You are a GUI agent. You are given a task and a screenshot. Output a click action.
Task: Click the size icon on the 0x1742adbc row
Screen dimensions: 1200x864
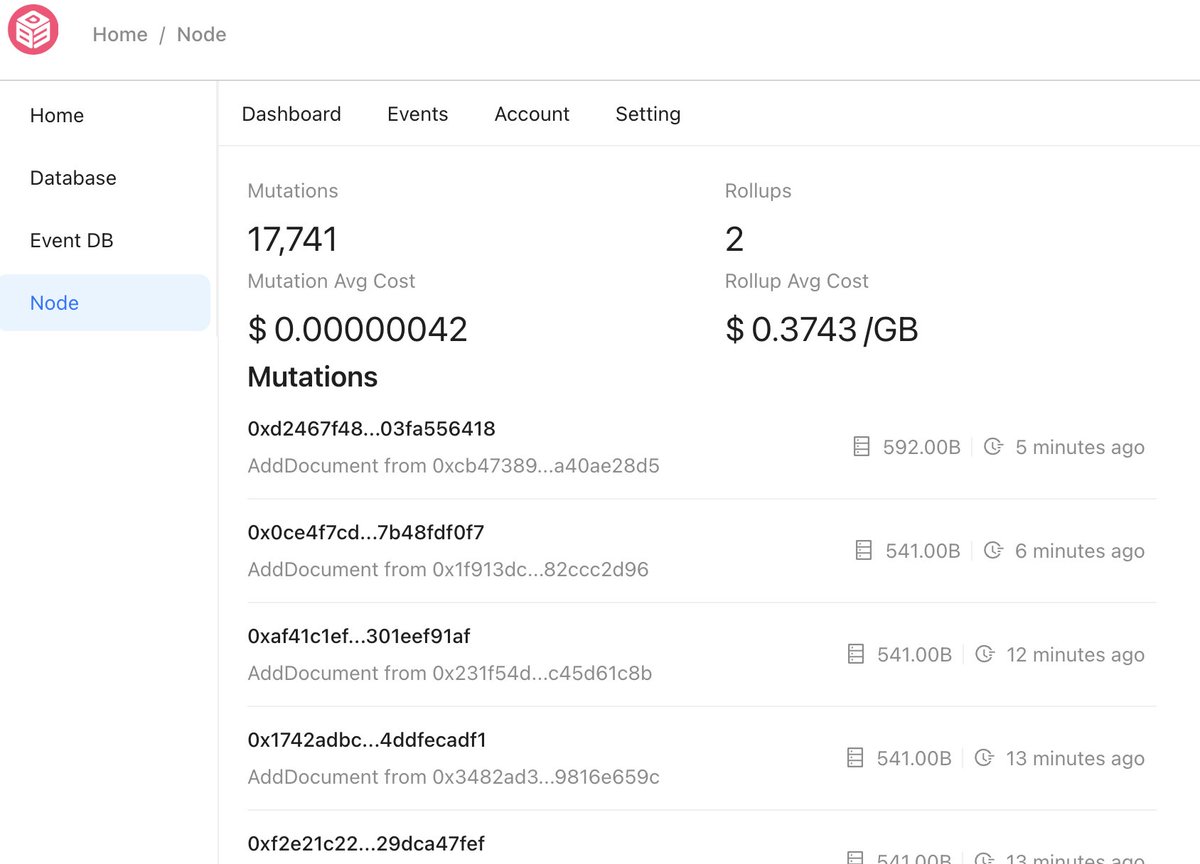(855, 758)
